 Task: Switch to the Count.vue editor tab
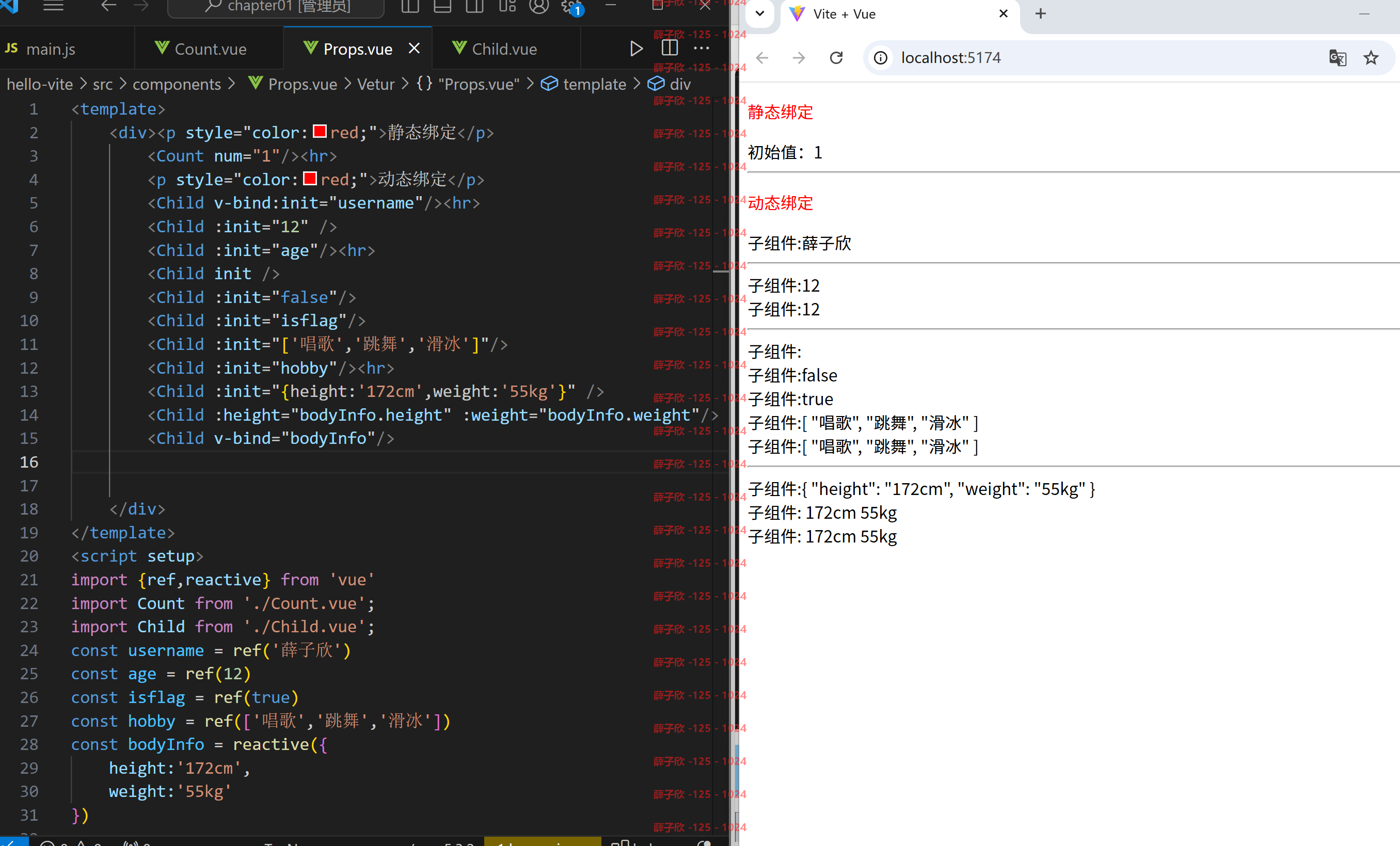[209, 49]
